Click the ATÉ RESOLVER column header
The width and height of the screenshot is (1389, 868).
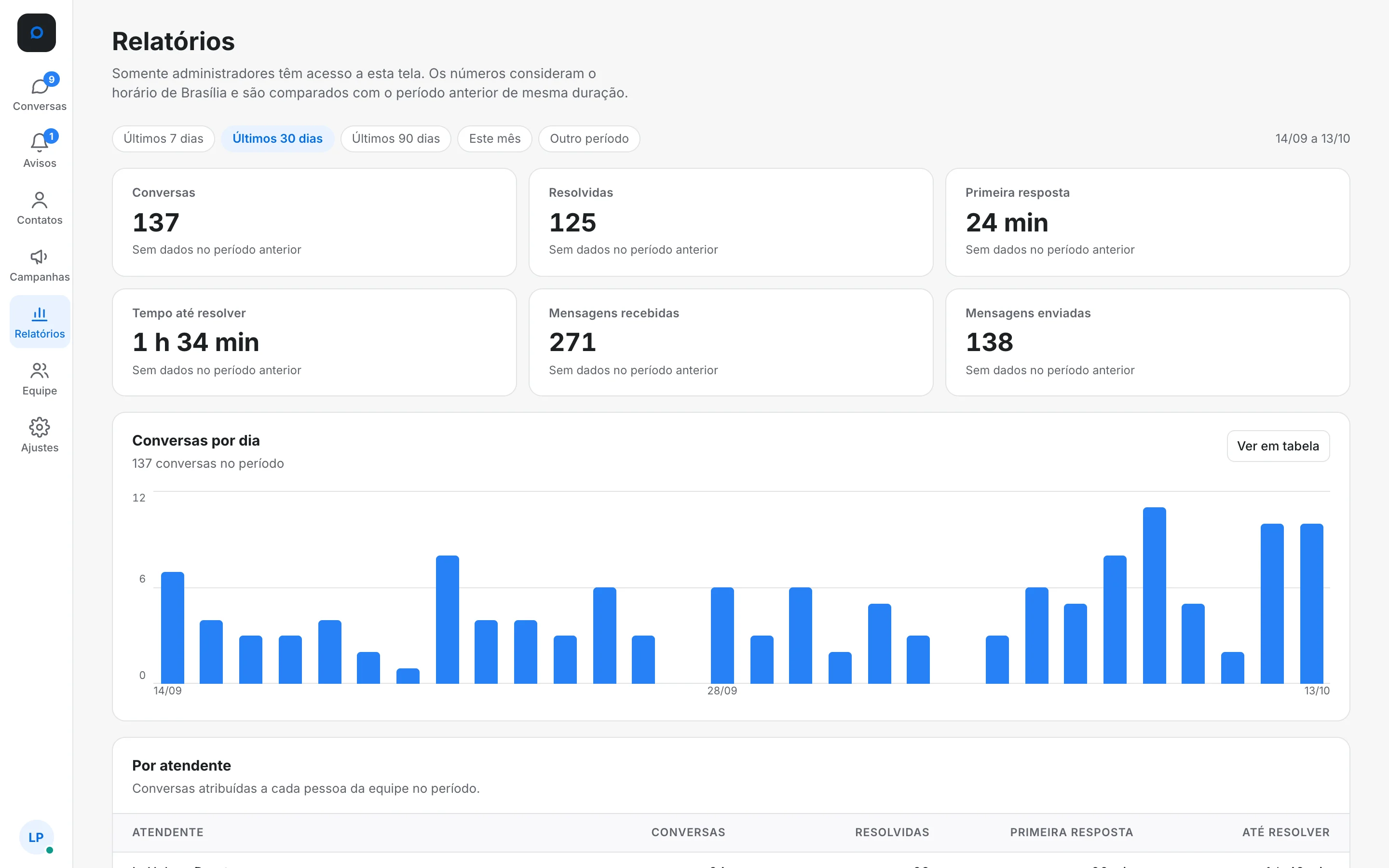click(1286, 832)
